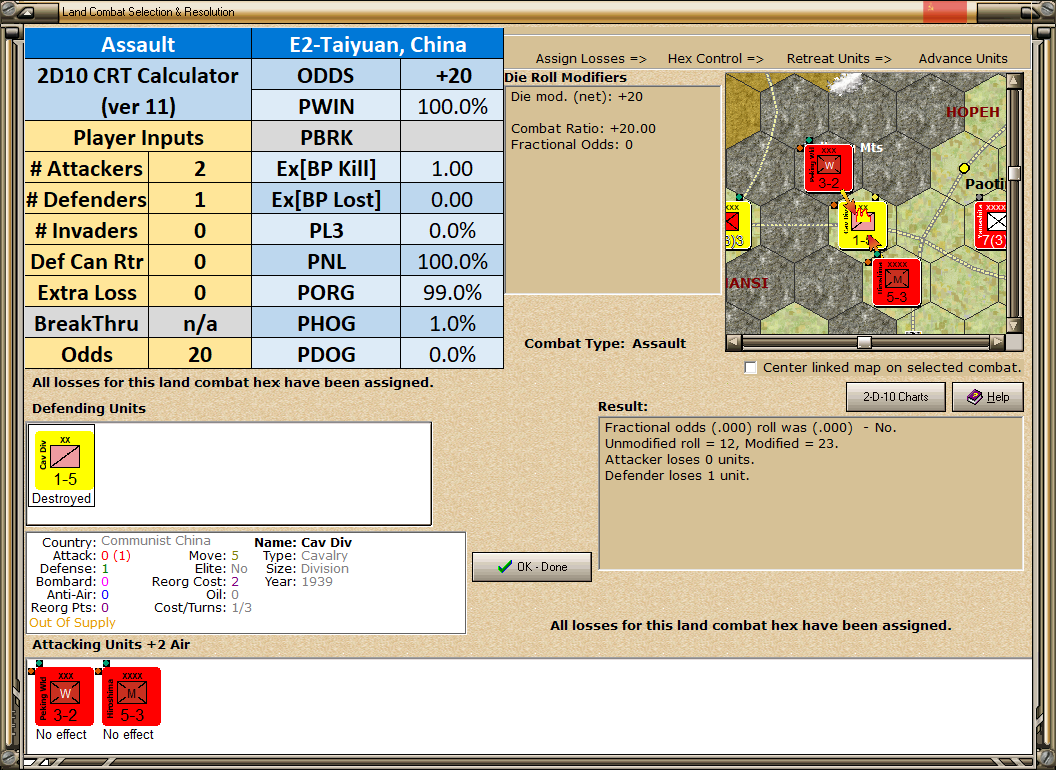
Task: Click the Extra Loss value 0
Action: click(199, 292)
